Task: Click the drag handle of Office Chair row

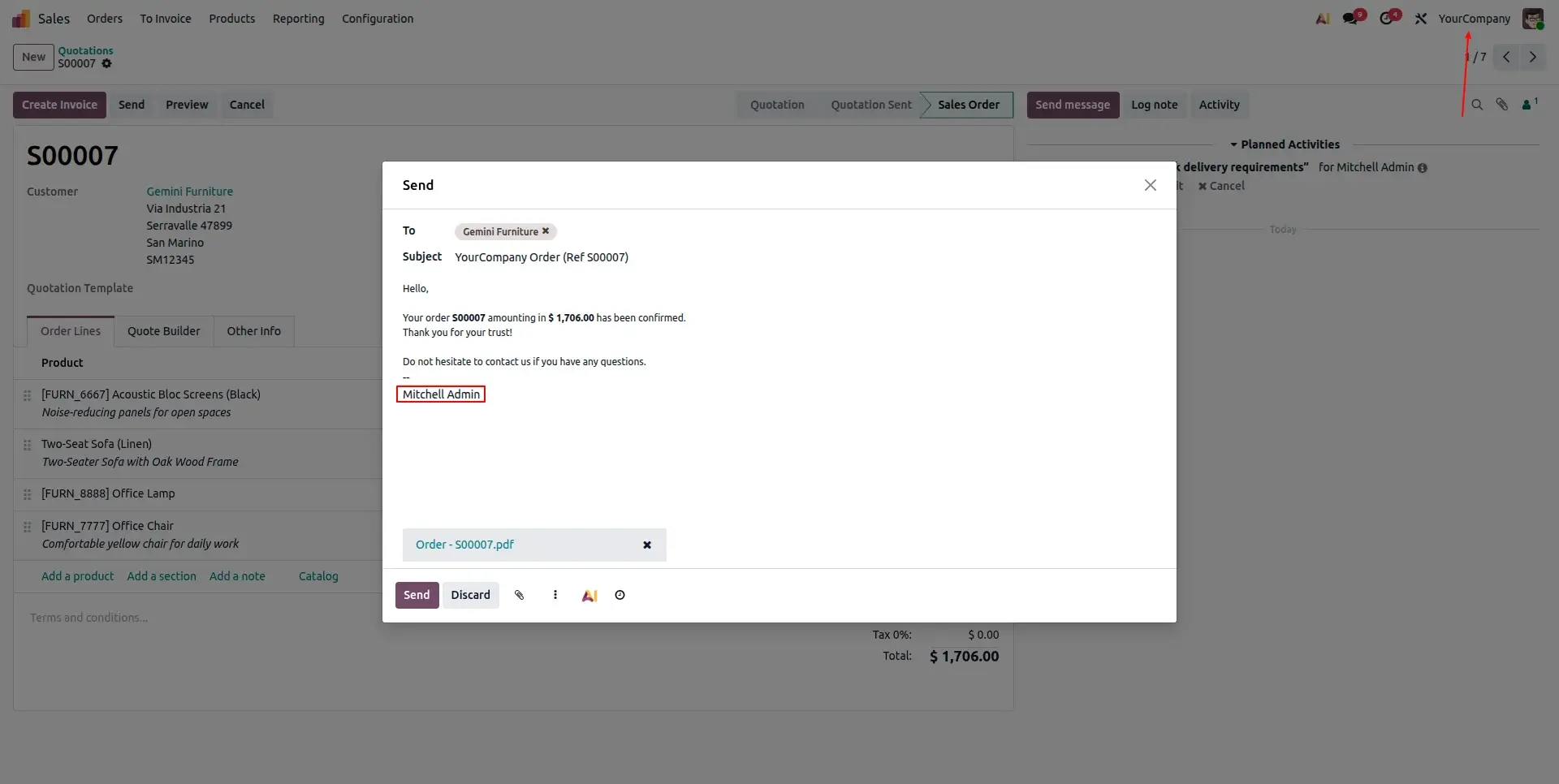Action: pos(27,527)
